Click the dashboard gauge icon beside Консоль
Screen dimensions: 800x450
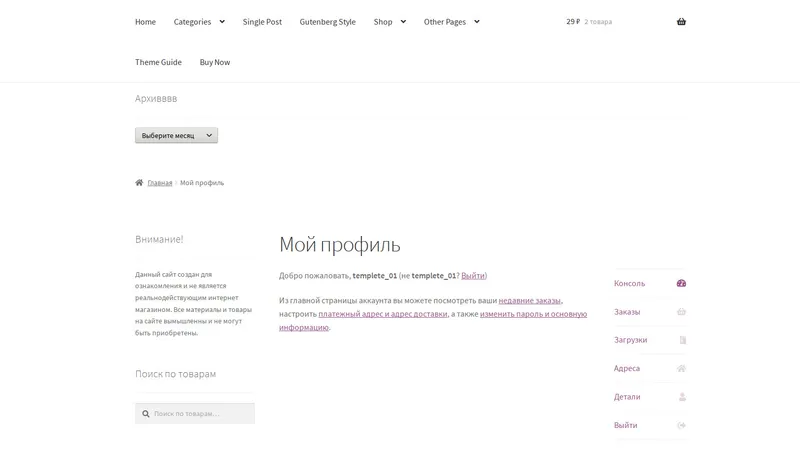681,283
